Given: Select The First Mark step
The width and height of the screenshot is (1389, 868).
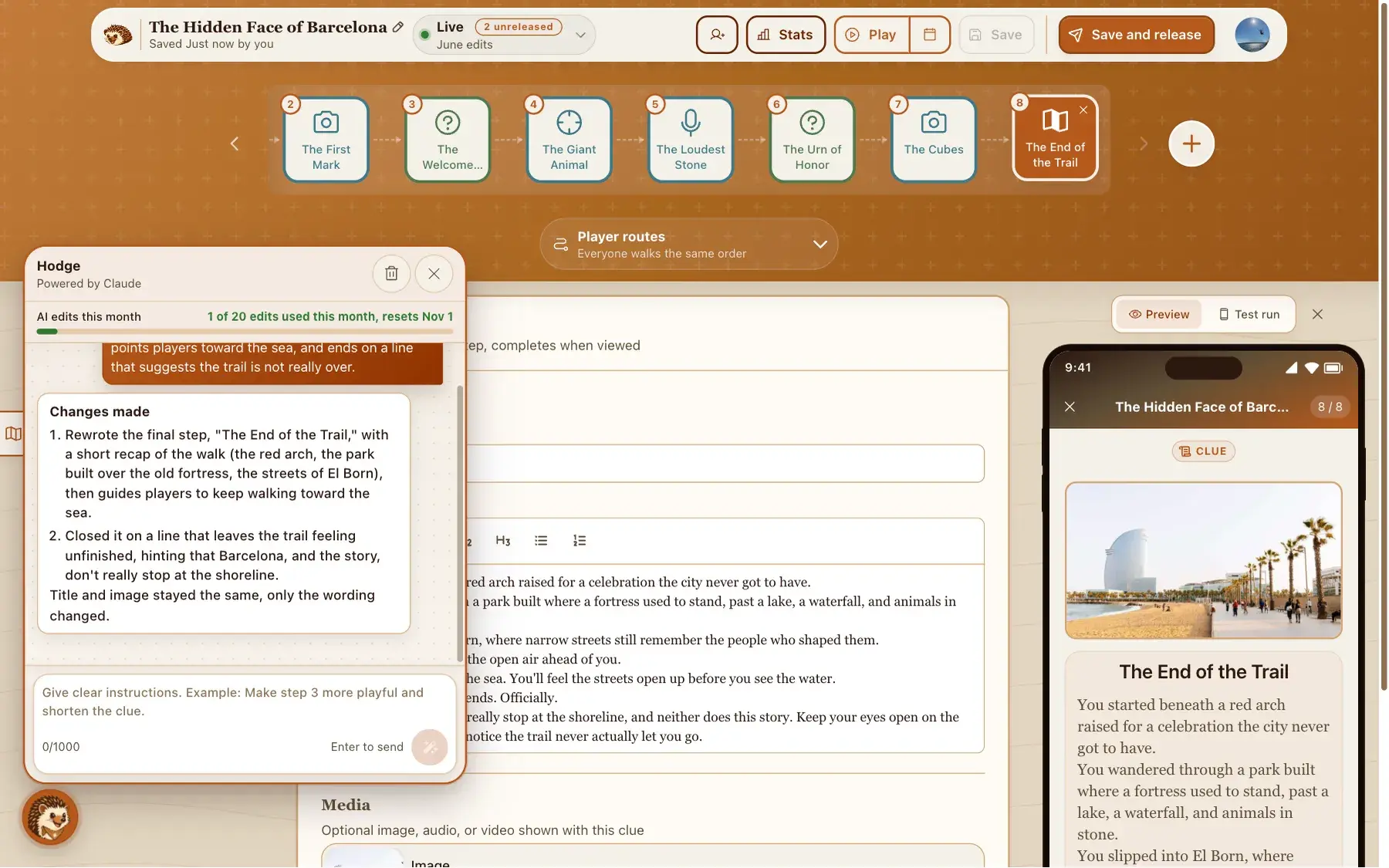Looking at the screenshot, I should click(326, 140).
